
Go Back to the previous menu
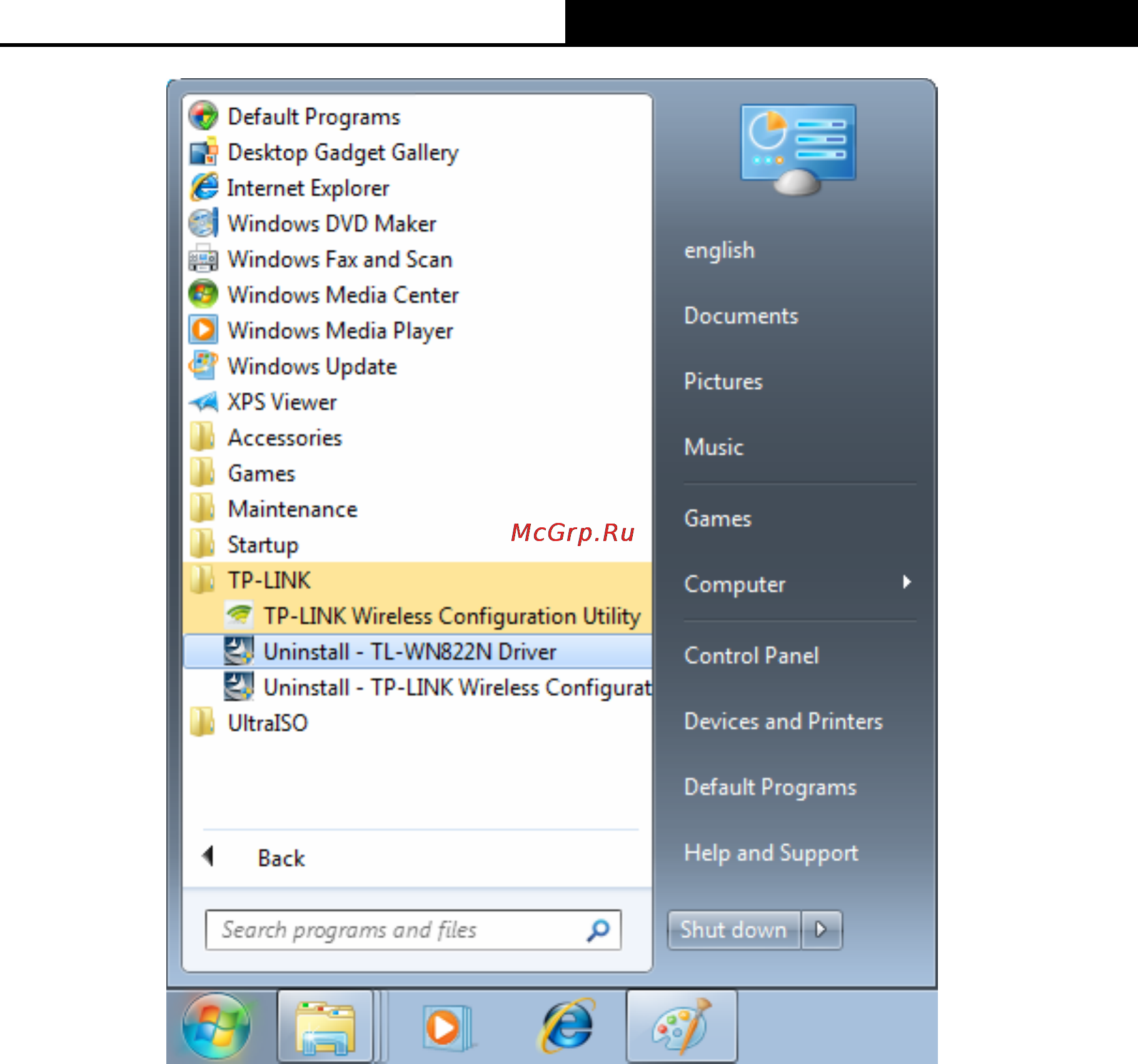click(281, 858)
